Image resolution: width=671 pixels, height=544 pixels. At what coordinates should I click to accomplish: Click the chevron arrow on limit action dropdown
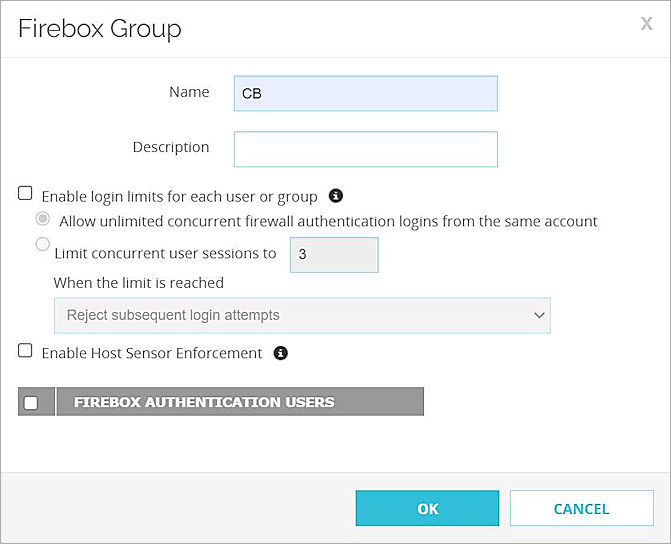click(x=539, y=315)
